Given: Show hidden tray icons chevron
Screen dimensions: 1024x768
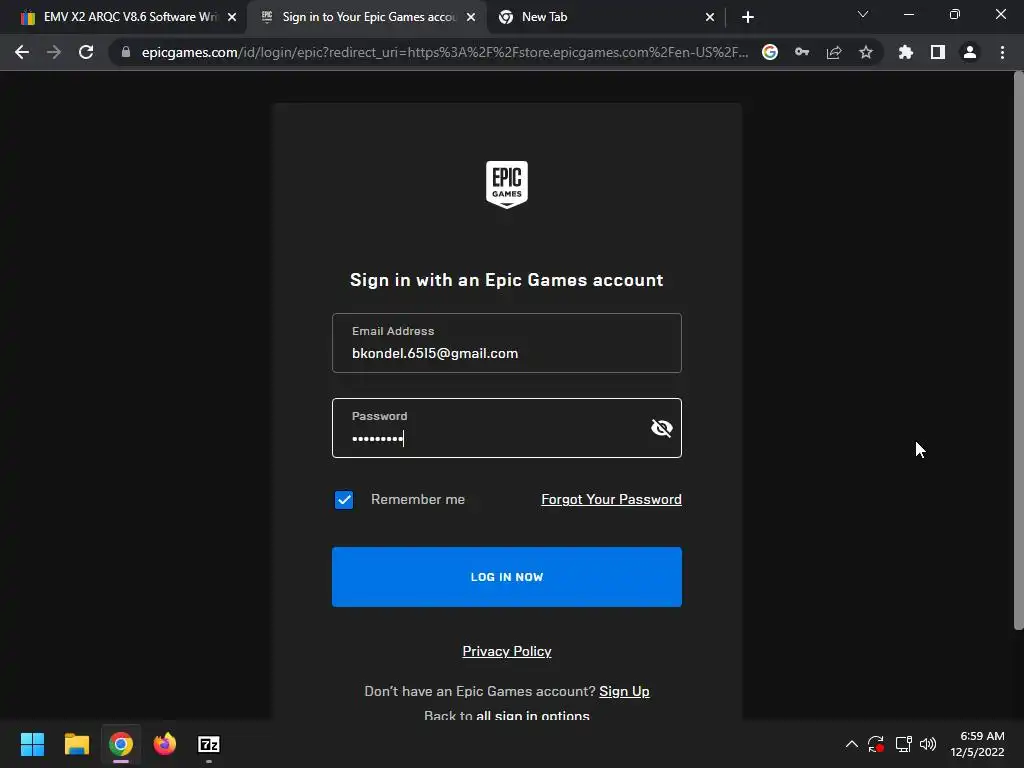Looking at the screenshot, I should click(x=852, y=744).
